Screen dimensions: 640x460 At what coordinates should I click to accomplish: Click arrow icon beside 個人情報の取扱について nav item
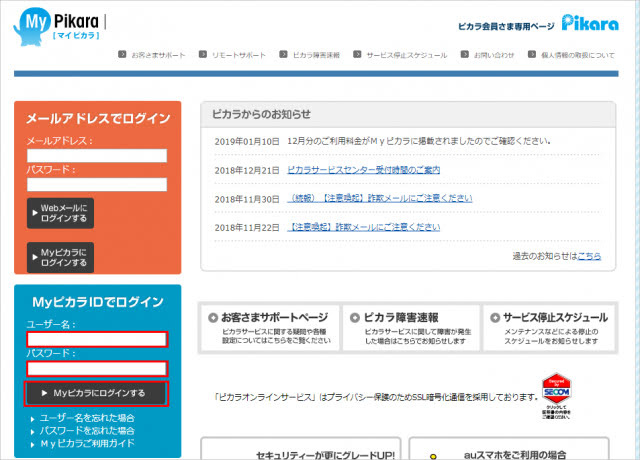tap(531, 54)
